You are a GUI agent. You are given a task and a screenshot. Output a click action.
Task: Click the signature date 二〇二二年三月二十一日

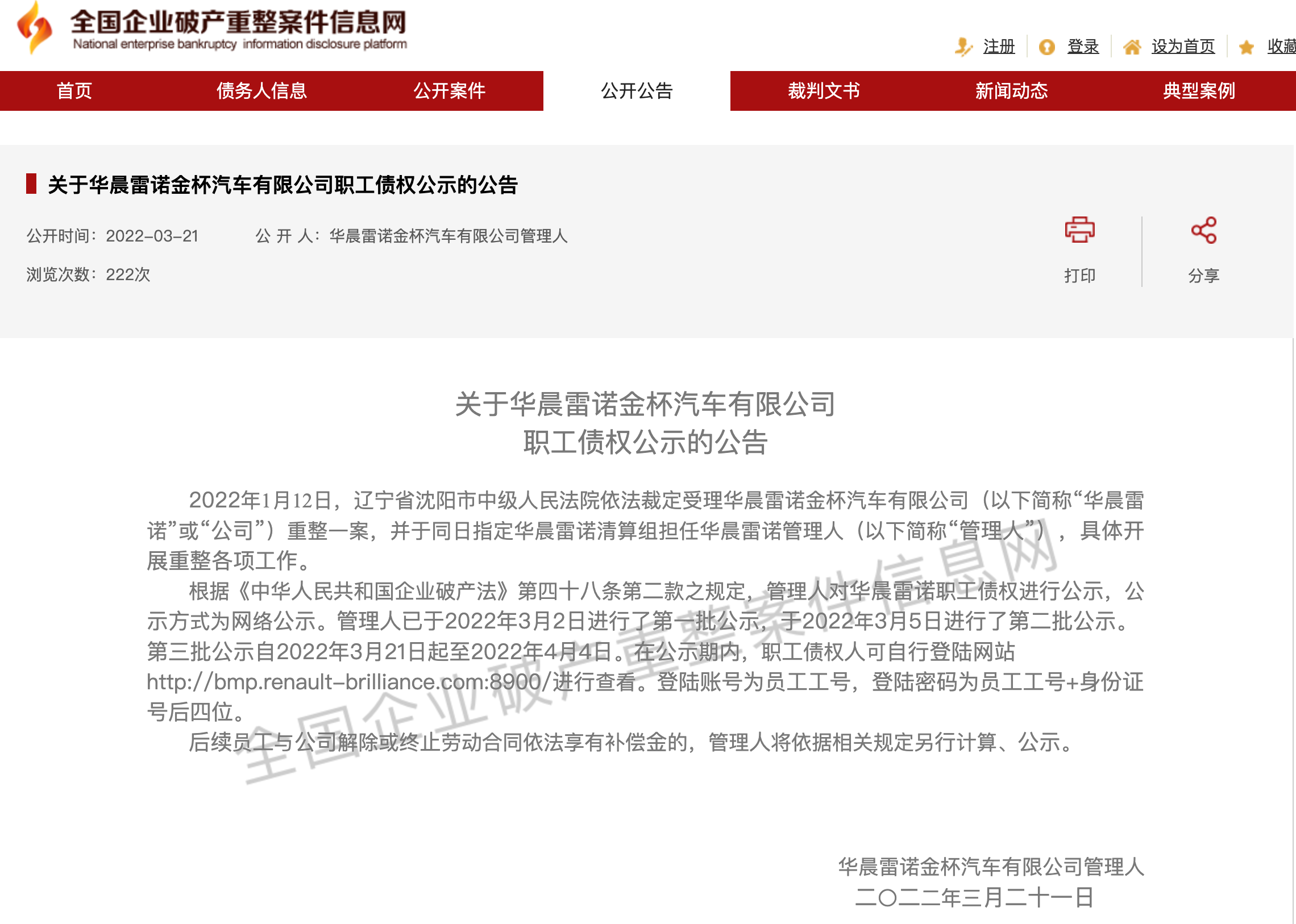974,897
